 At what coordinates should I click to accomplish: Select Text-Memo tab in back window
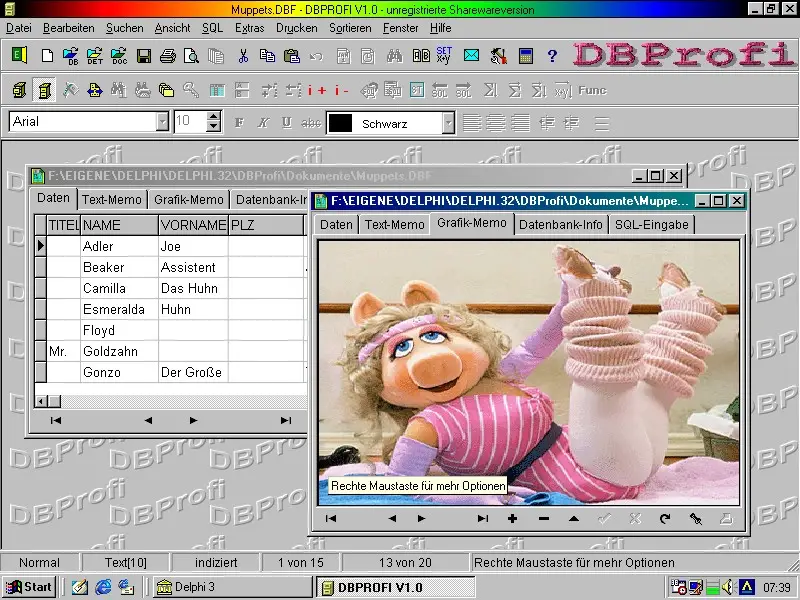coord(112,199)
